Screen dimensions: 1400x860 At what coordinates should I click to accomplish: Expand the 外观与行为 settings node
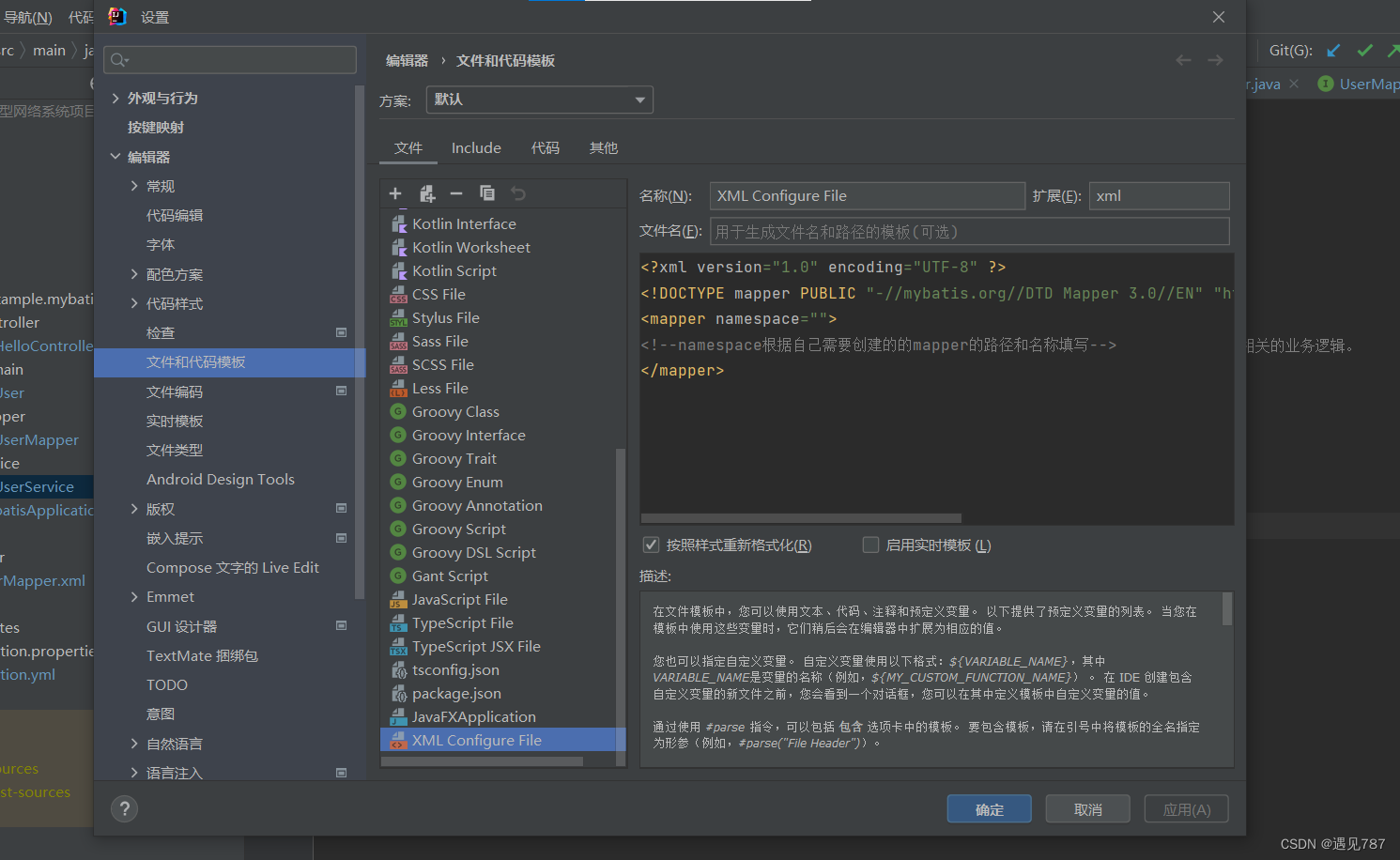tap(115, 98)
